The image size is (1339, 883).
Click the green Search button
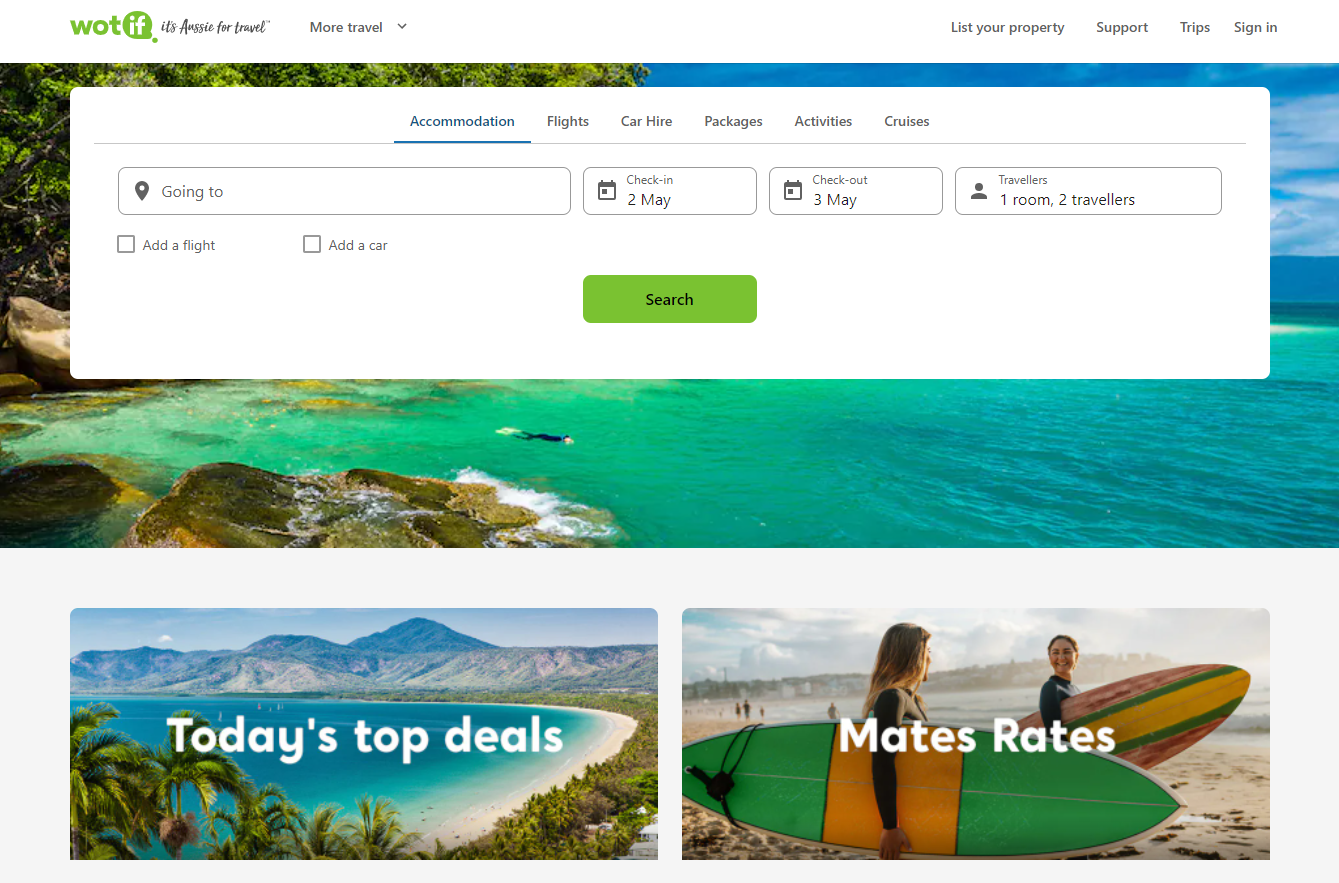(670, 299)
